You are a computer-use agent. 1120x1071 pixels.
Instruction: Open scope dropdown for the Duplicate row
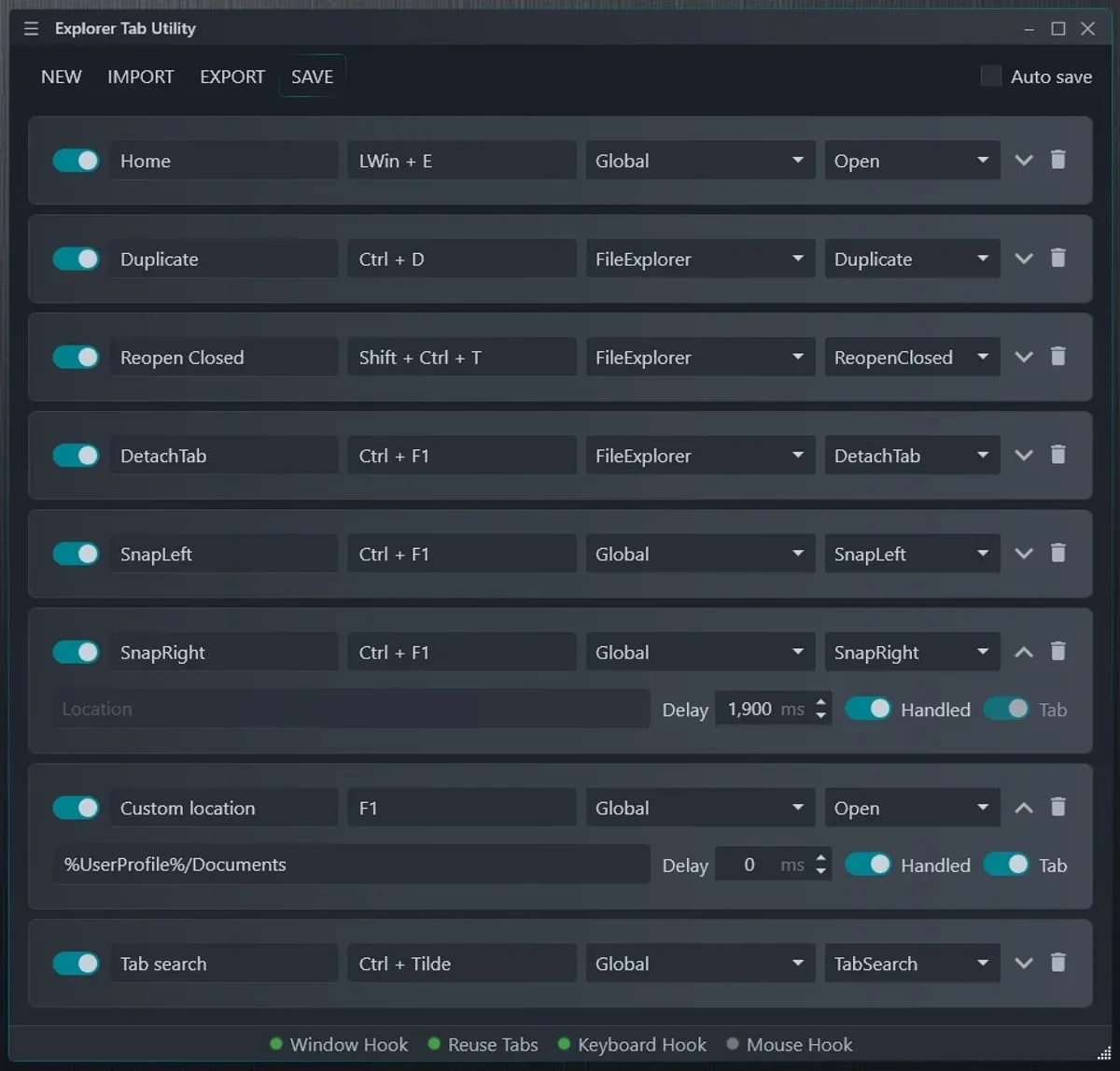(x=700, y=259)
